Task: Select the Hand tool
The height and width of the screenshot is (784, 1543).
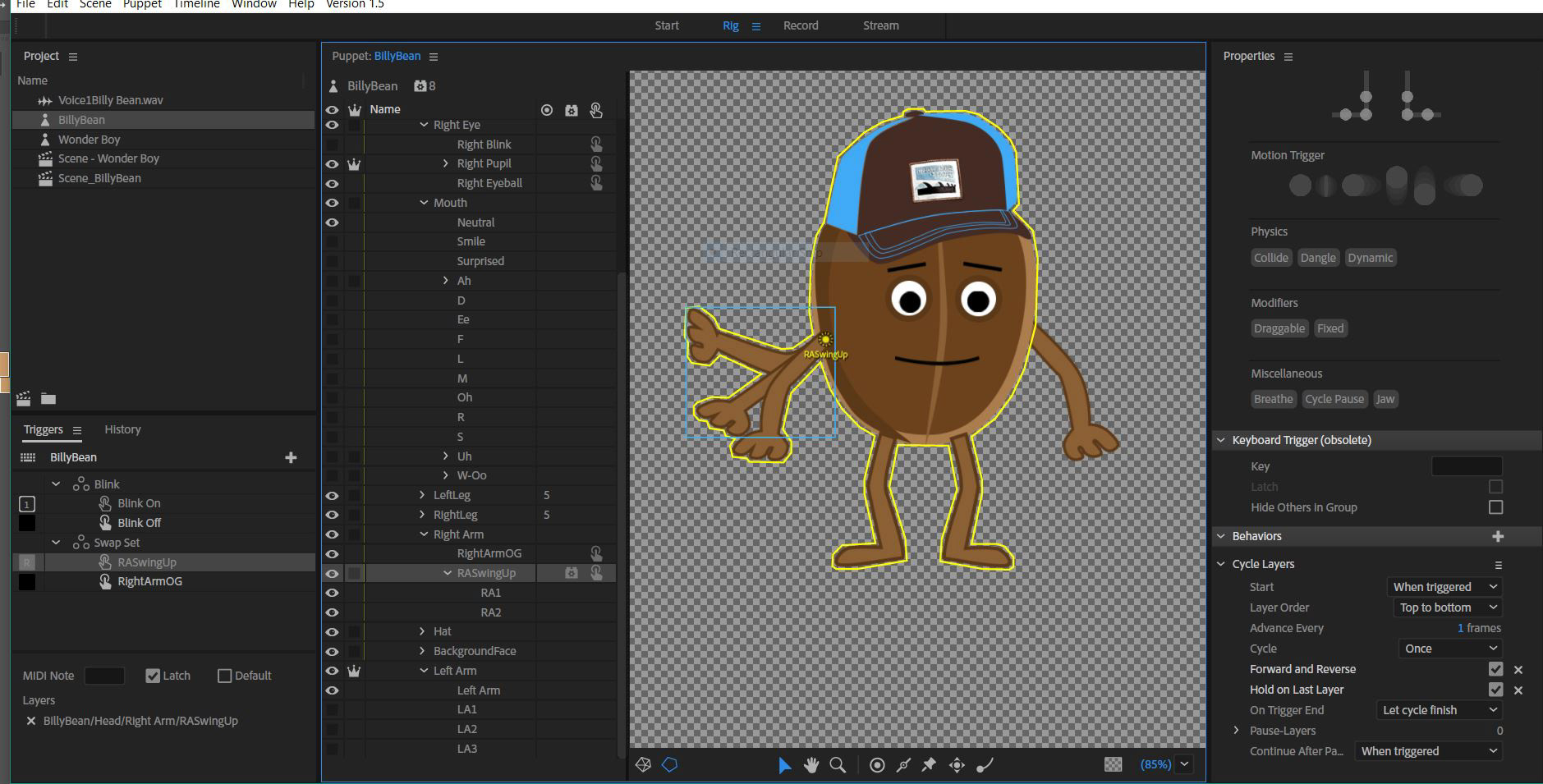Action: click(811, 765)
